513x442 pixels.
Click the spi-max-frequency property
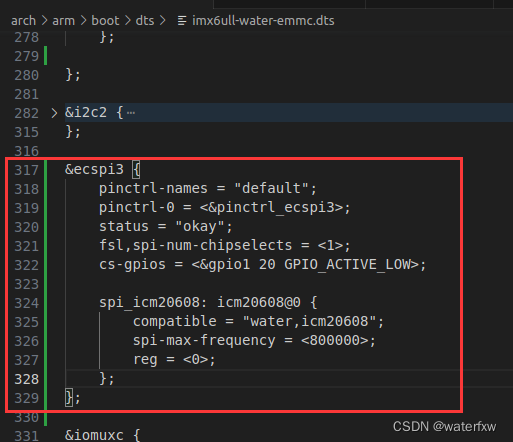(x=204, y=341)
